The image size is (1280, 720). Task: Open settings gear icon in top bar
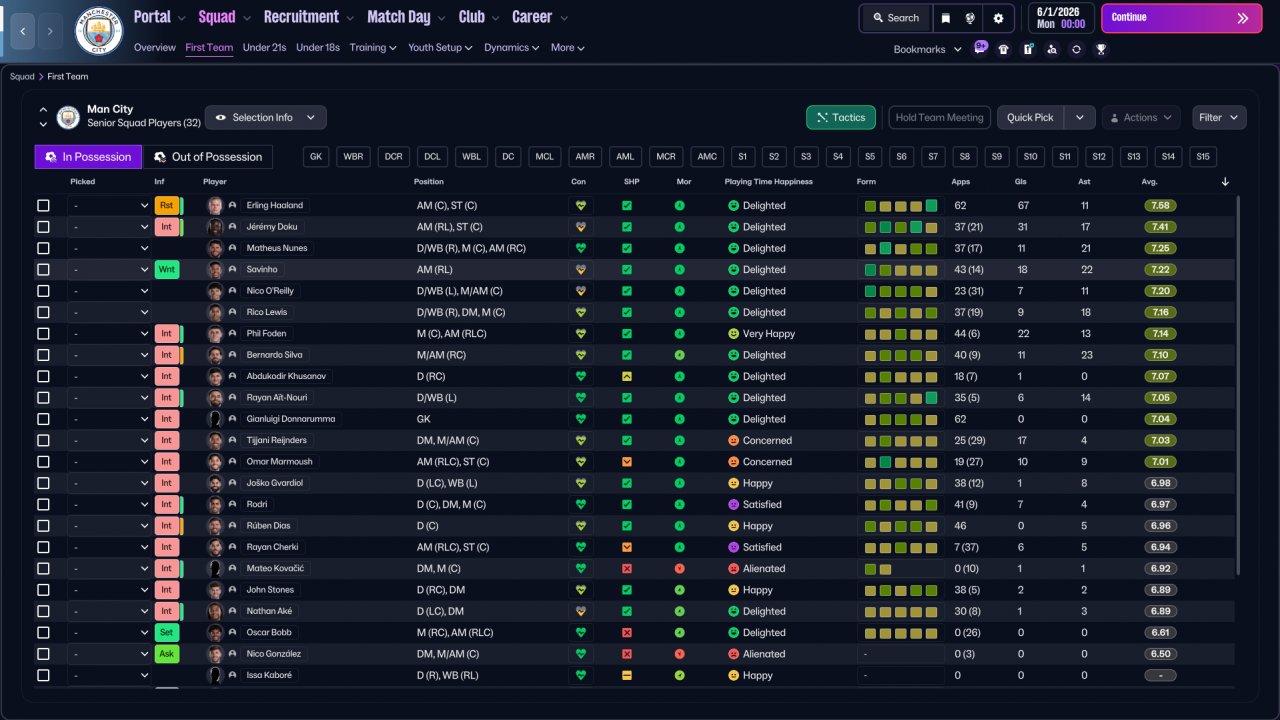(x=998, y=18)
